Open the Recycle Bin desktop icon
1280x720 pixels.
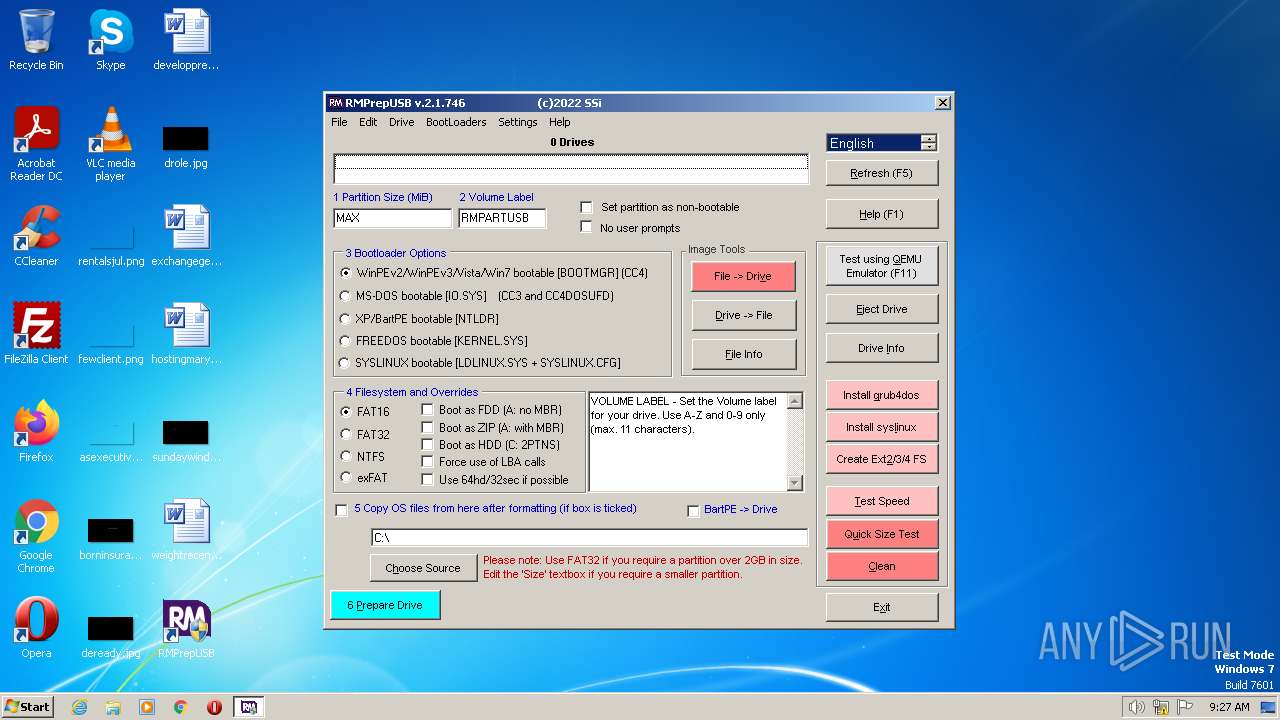[36, 40]
